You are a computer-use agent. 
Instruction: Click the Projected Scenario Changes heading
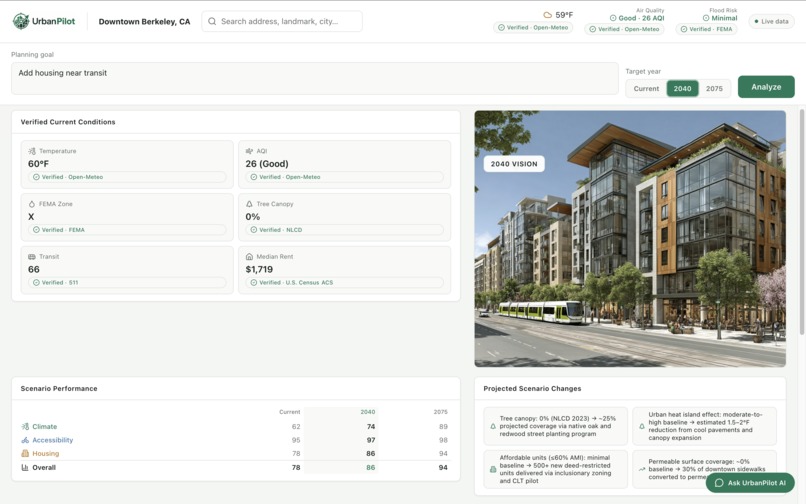[x=532, y=389]
